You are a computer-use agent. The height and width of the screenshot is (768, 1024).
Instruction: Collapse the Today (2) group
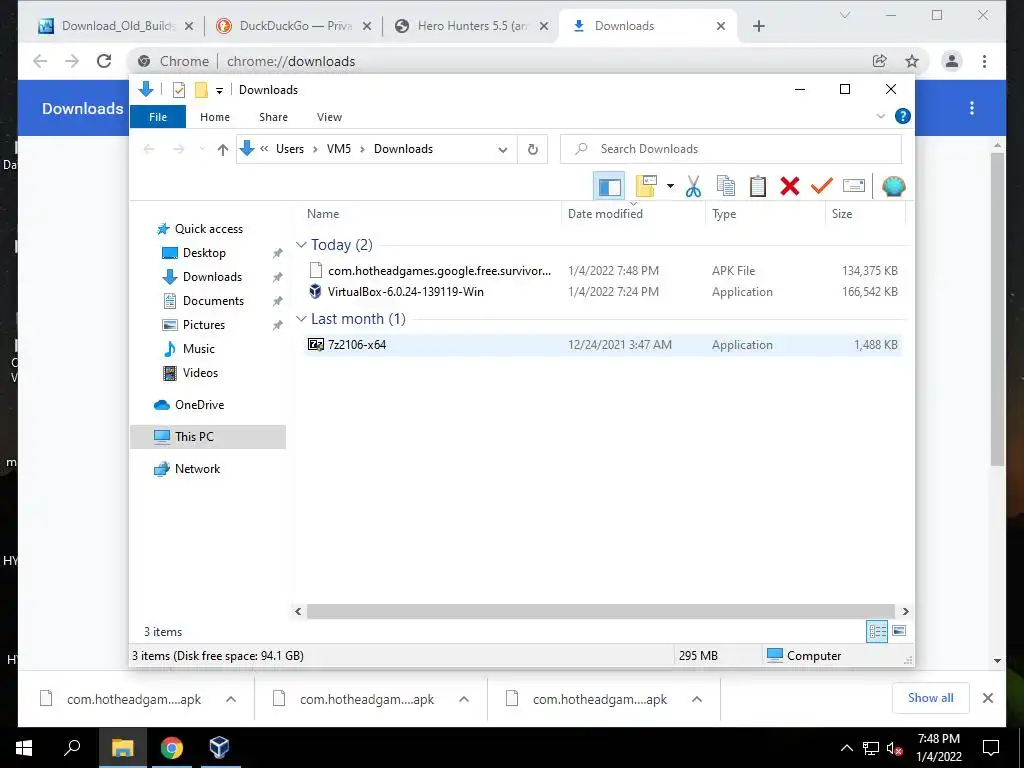point(301,245)
